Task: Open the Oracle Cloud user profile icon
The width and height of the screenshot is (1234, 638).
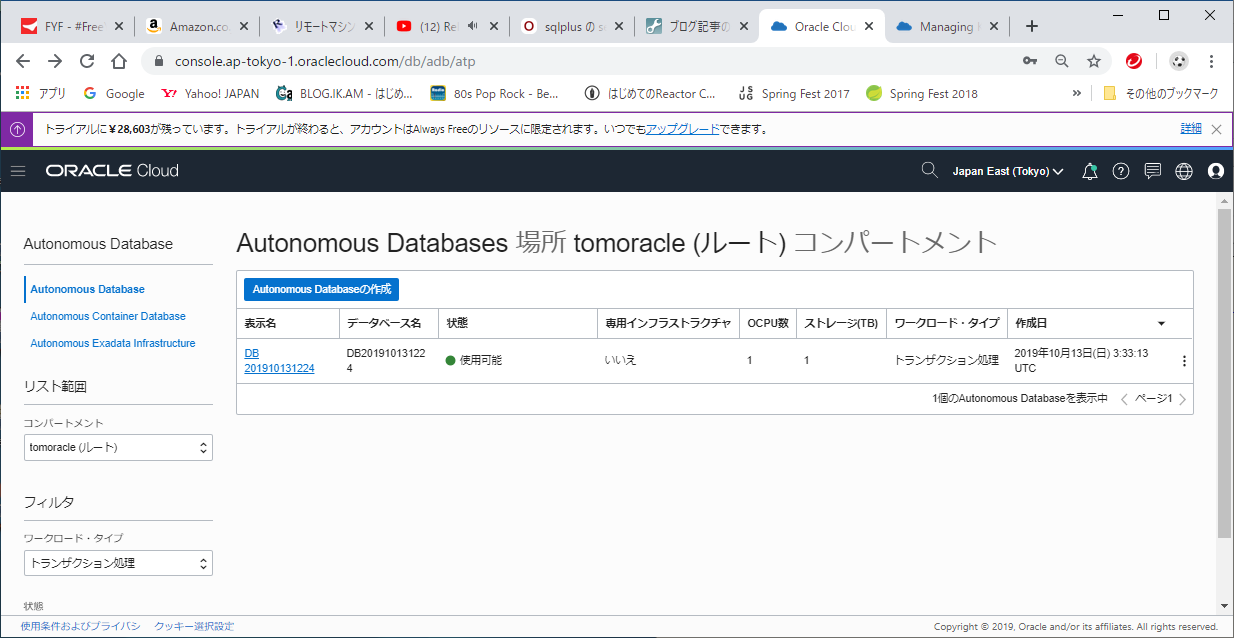Action: click(x=1216, y=171)
